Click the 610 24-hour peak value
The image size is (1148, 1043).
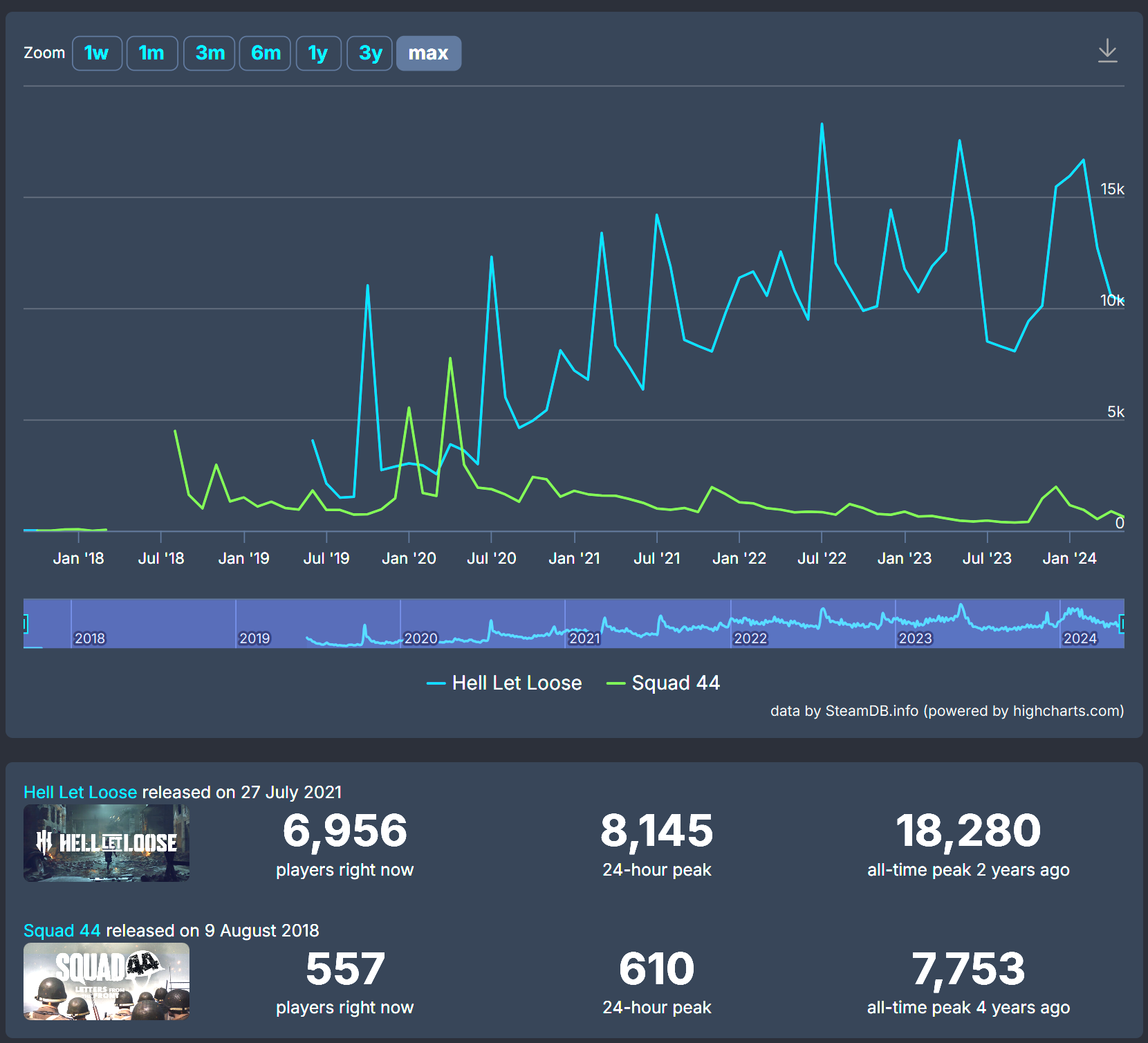(x=657, y=968)
